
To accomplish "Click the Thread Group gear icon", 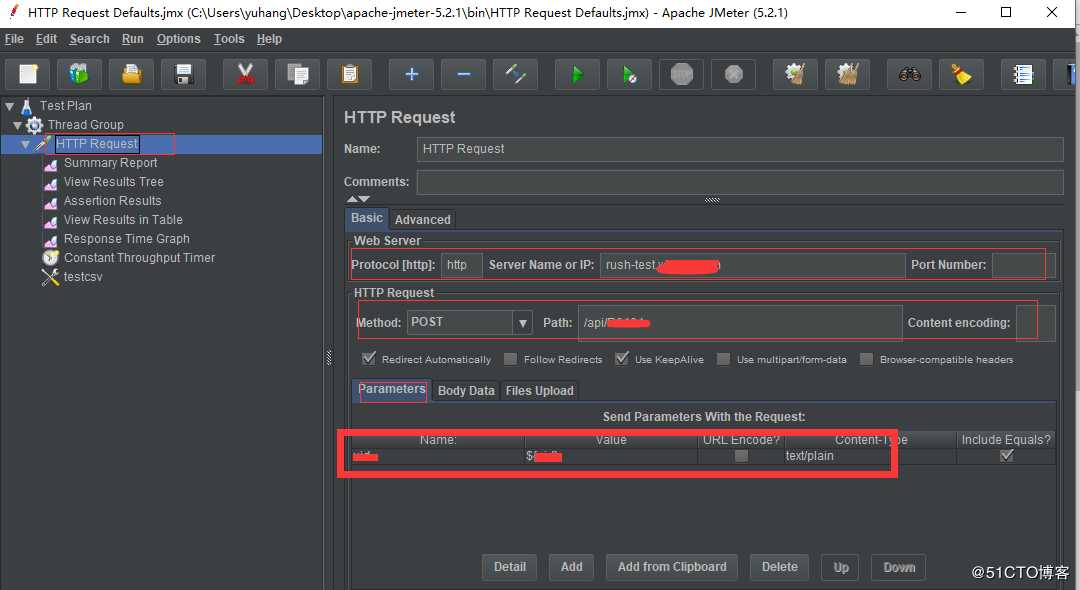I will pyautogui.click(x=34, y=125).
